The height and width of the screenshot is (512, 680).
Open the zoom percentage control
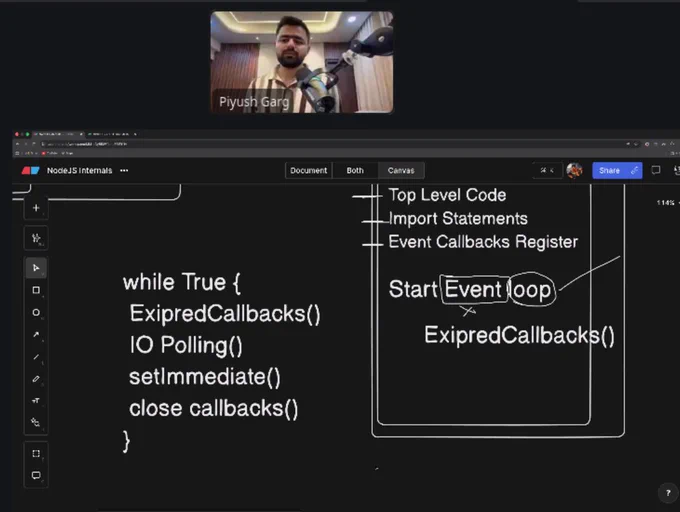click(x=666, y=202)
